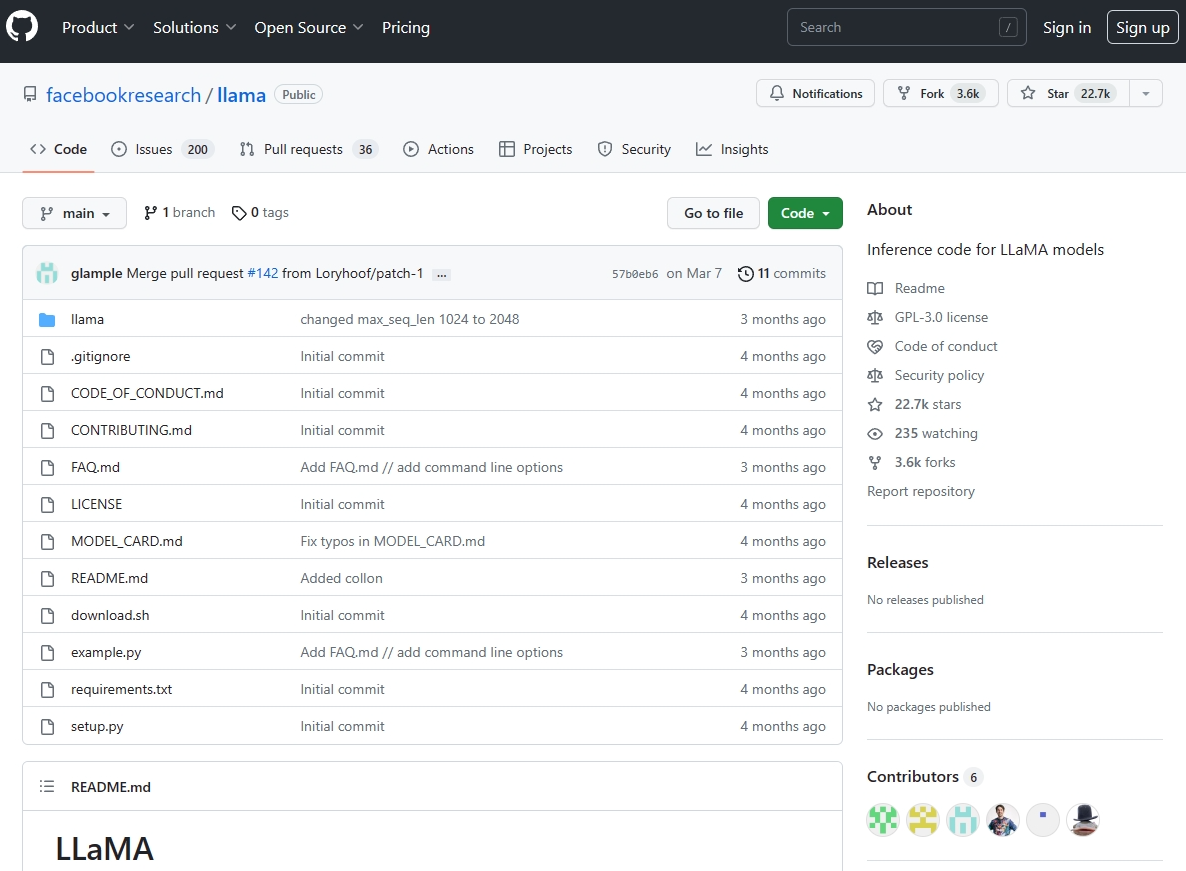This screenshot has width=1186, height=871.
Task: Open the GPL-3.0 license link
Action: click(940, 317)
